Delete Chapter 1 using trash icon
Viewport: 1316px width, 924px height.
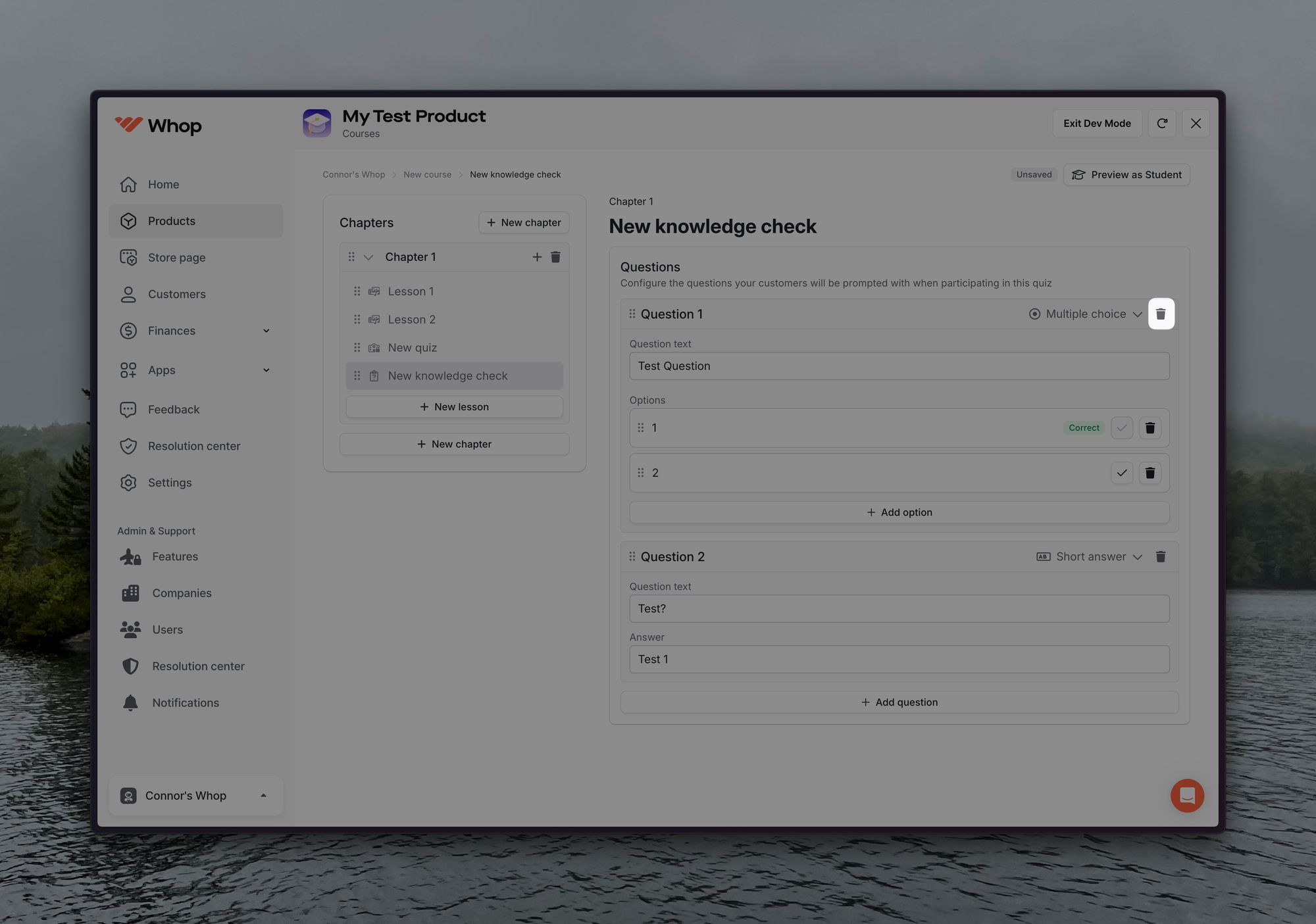coord(555,257)
